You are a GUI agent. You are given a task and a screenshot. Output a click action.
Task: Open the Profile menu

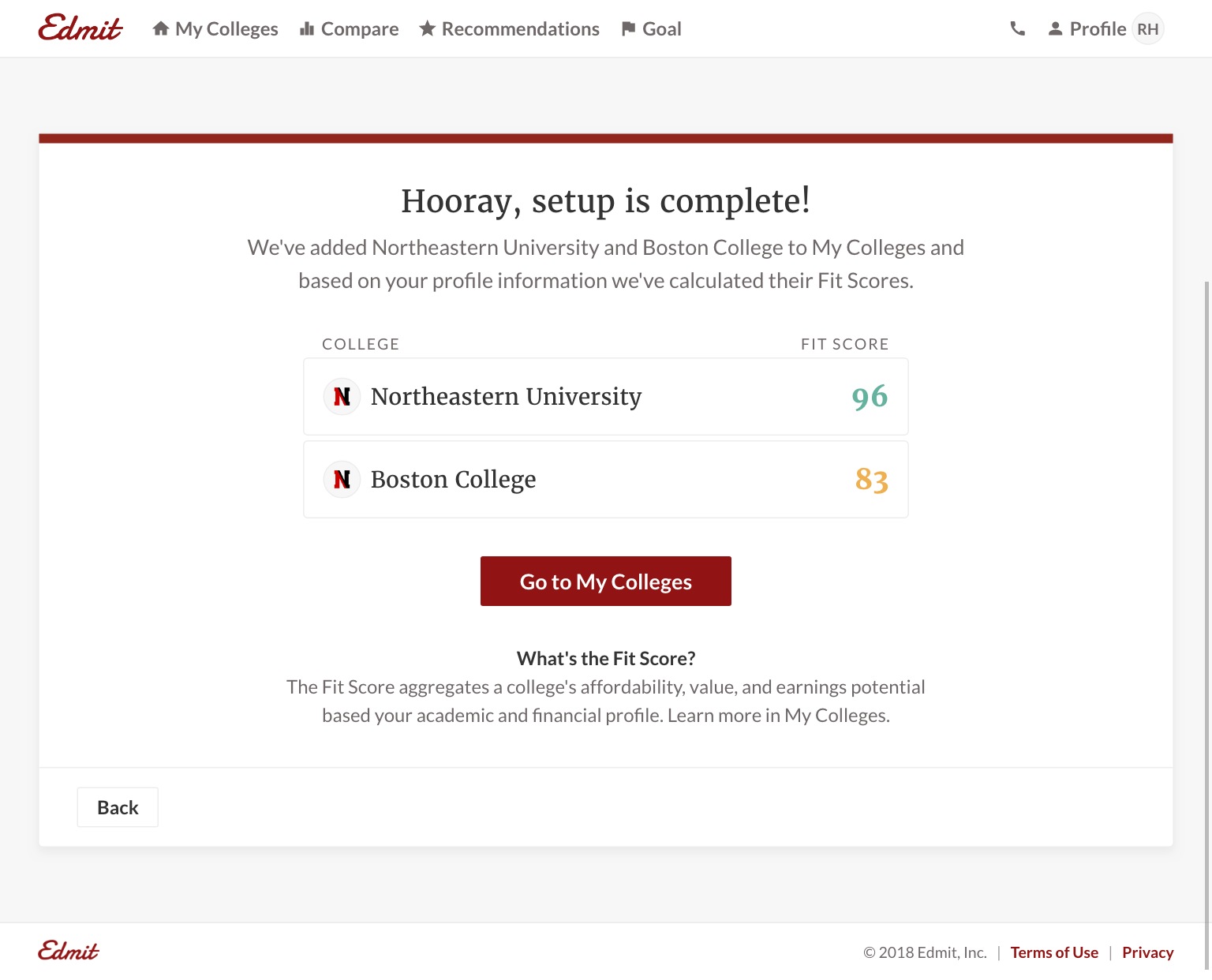(x=1105, y=29)
